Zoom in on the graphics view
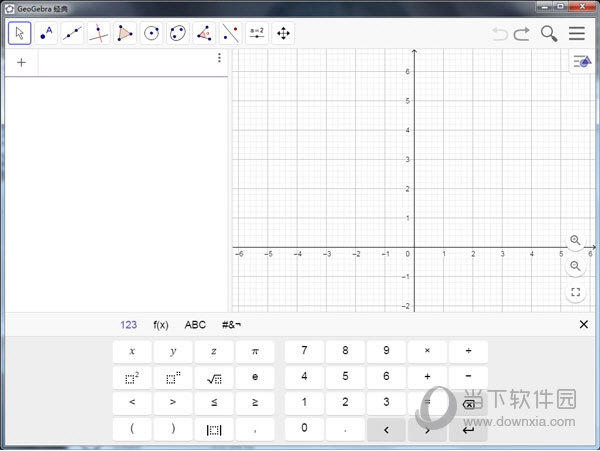 point(575,240)
